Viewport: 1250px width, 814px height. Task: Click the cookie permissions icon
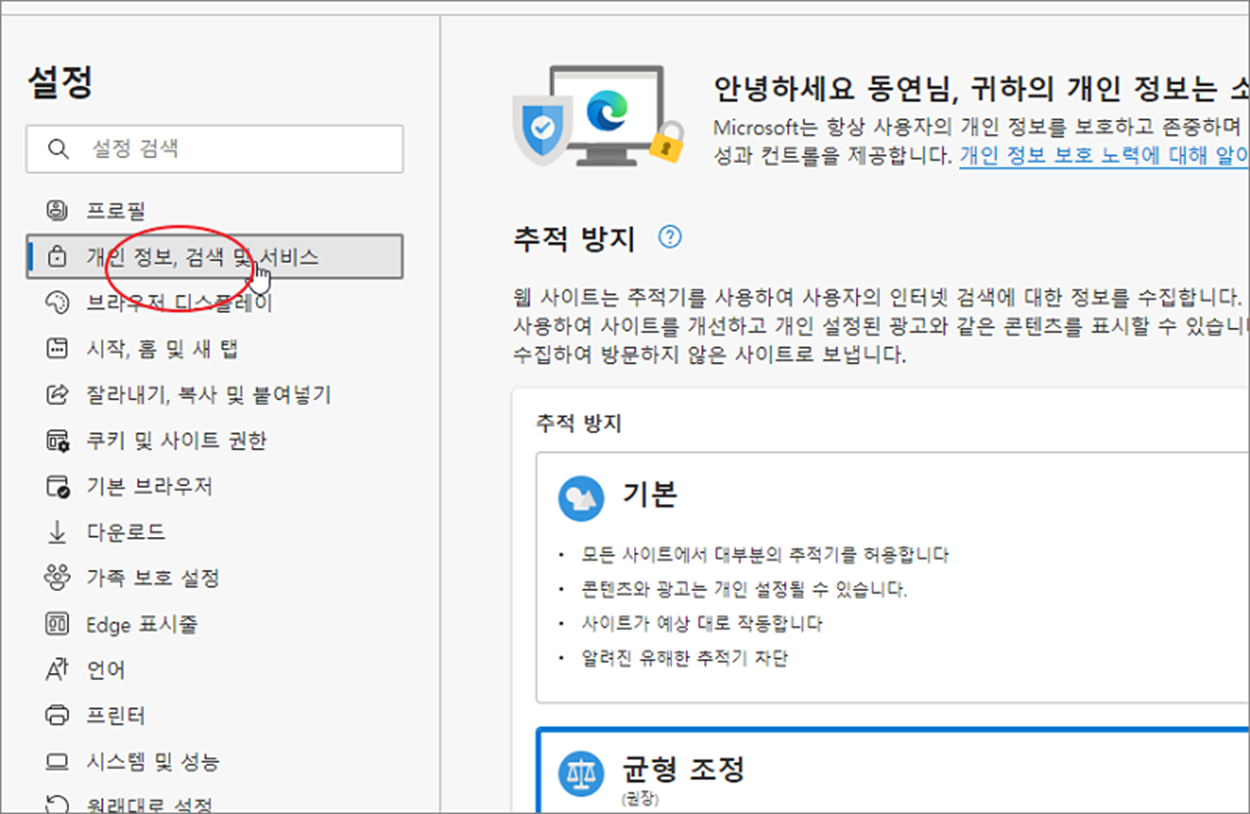(57, 440)
